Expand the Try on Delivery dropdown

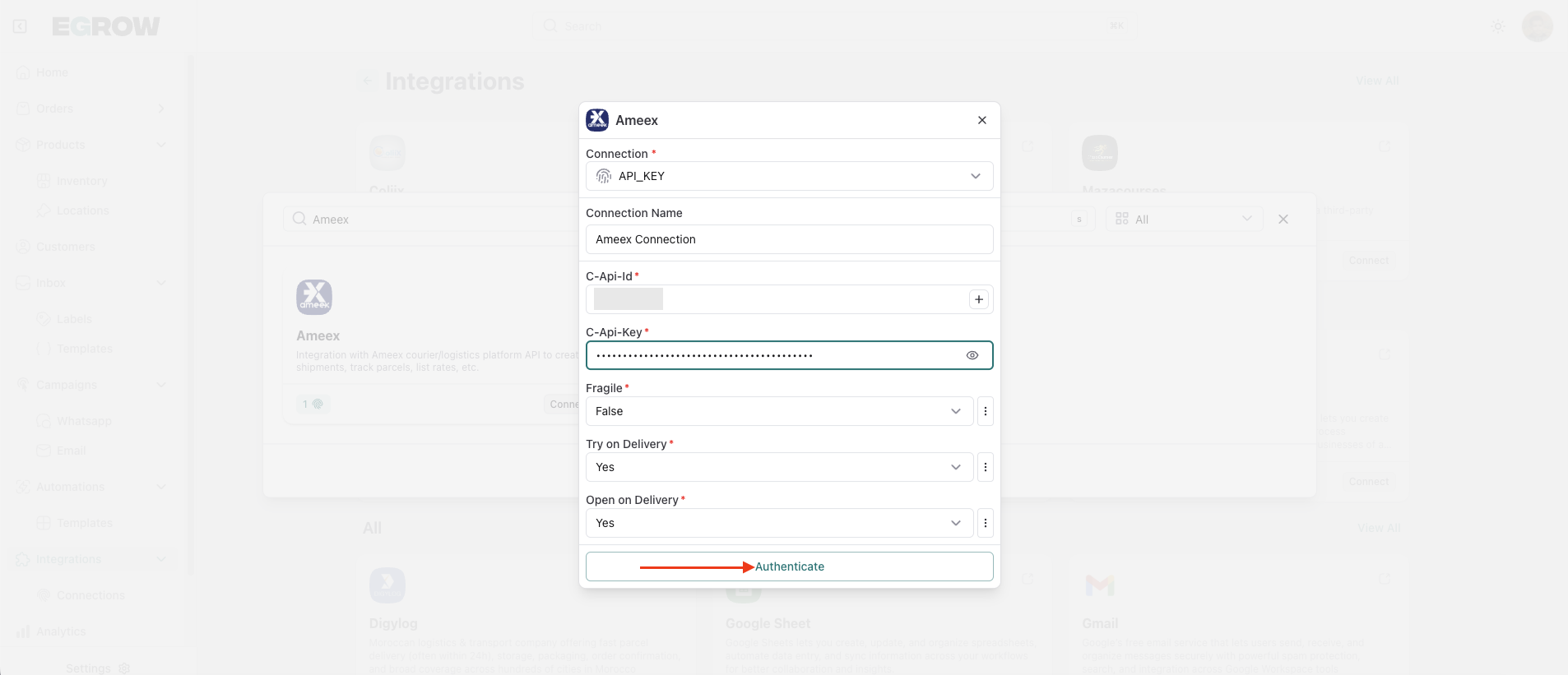[779, 467]
